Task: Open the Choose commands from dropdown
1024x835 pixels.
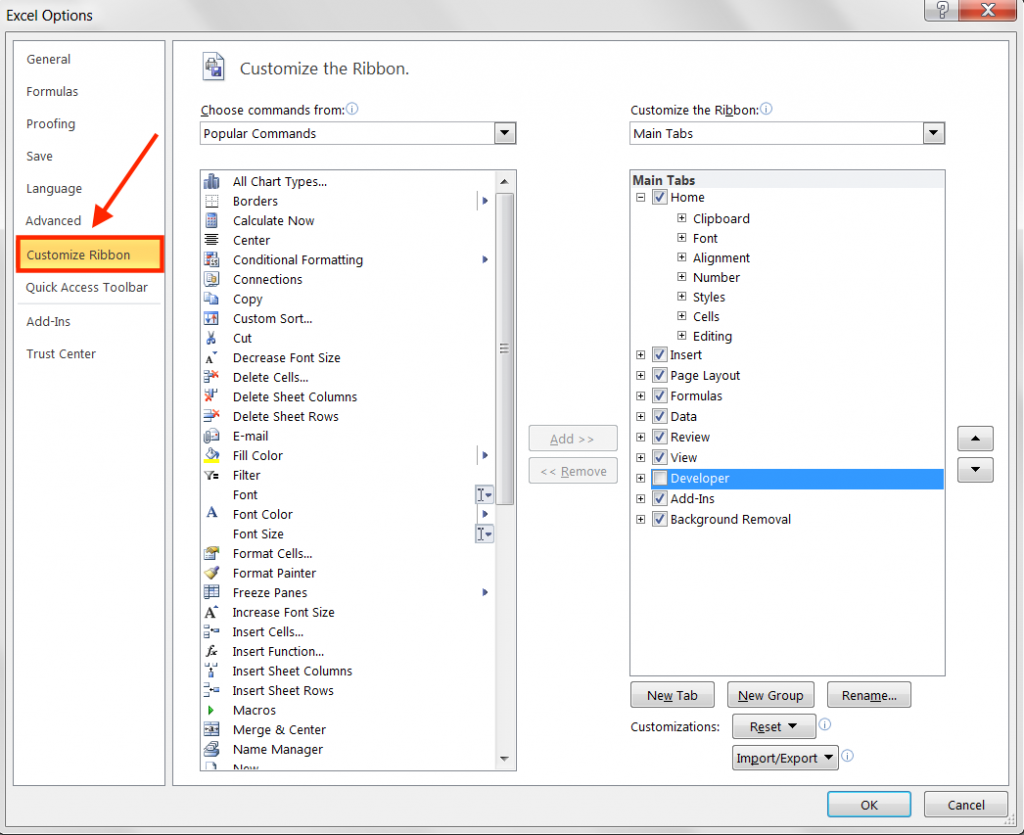Action: point(505,133)
